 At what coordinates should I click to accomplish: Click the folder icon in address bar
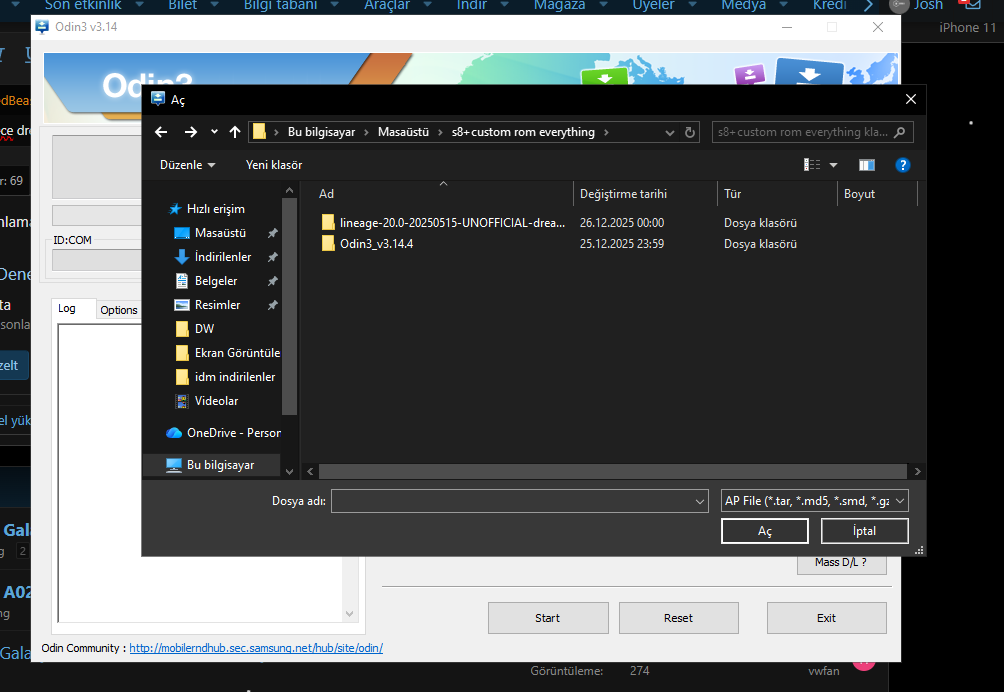[259, 132]
